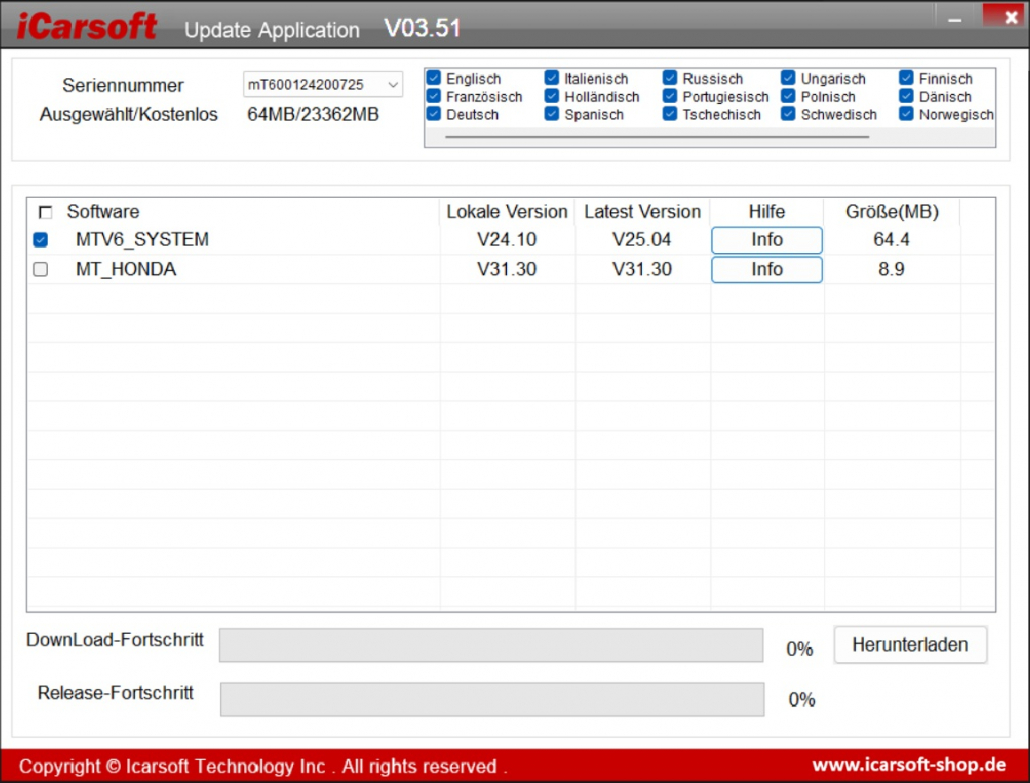Check the MT_HONDA software checkbox
This screenshot has height=783, width=1030.
point(41,269)
